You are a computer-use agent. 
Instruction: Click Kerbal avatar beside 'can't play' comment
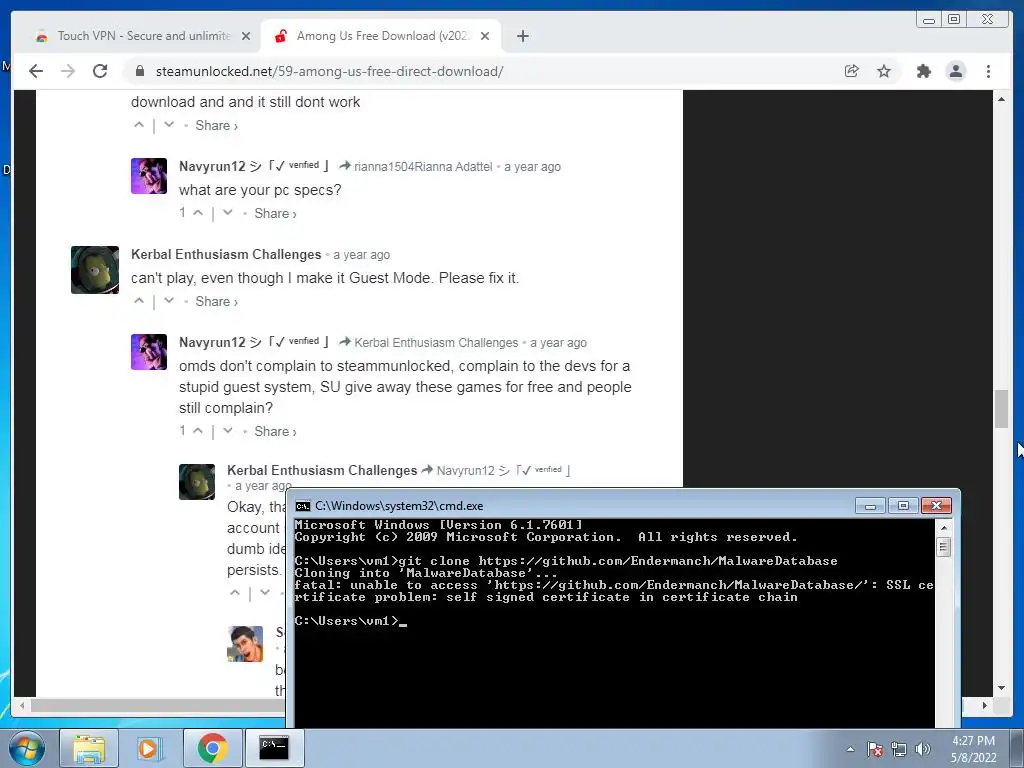(x=95, y=270)
